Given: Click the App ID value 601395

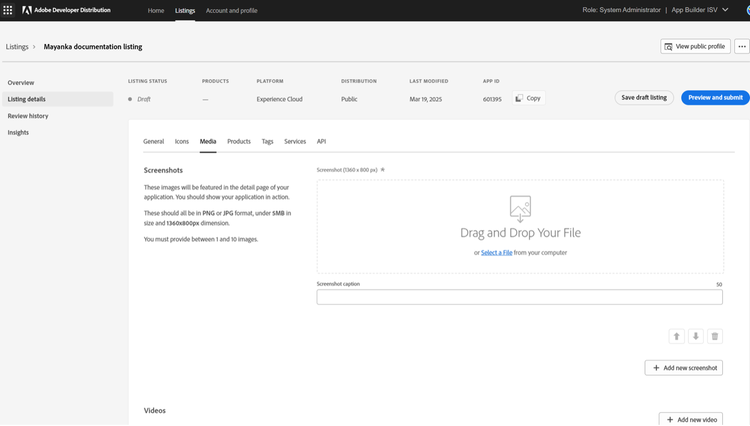Looking at the screenshot, I should (492, 99).
